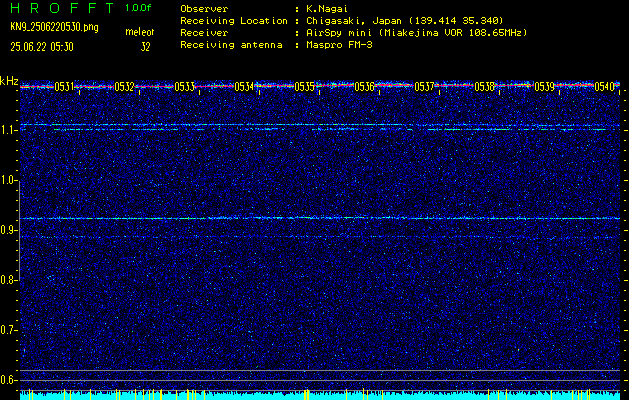Click the 1.1 frequency axis label
The image size is (629, 400).
coord(8,130)
